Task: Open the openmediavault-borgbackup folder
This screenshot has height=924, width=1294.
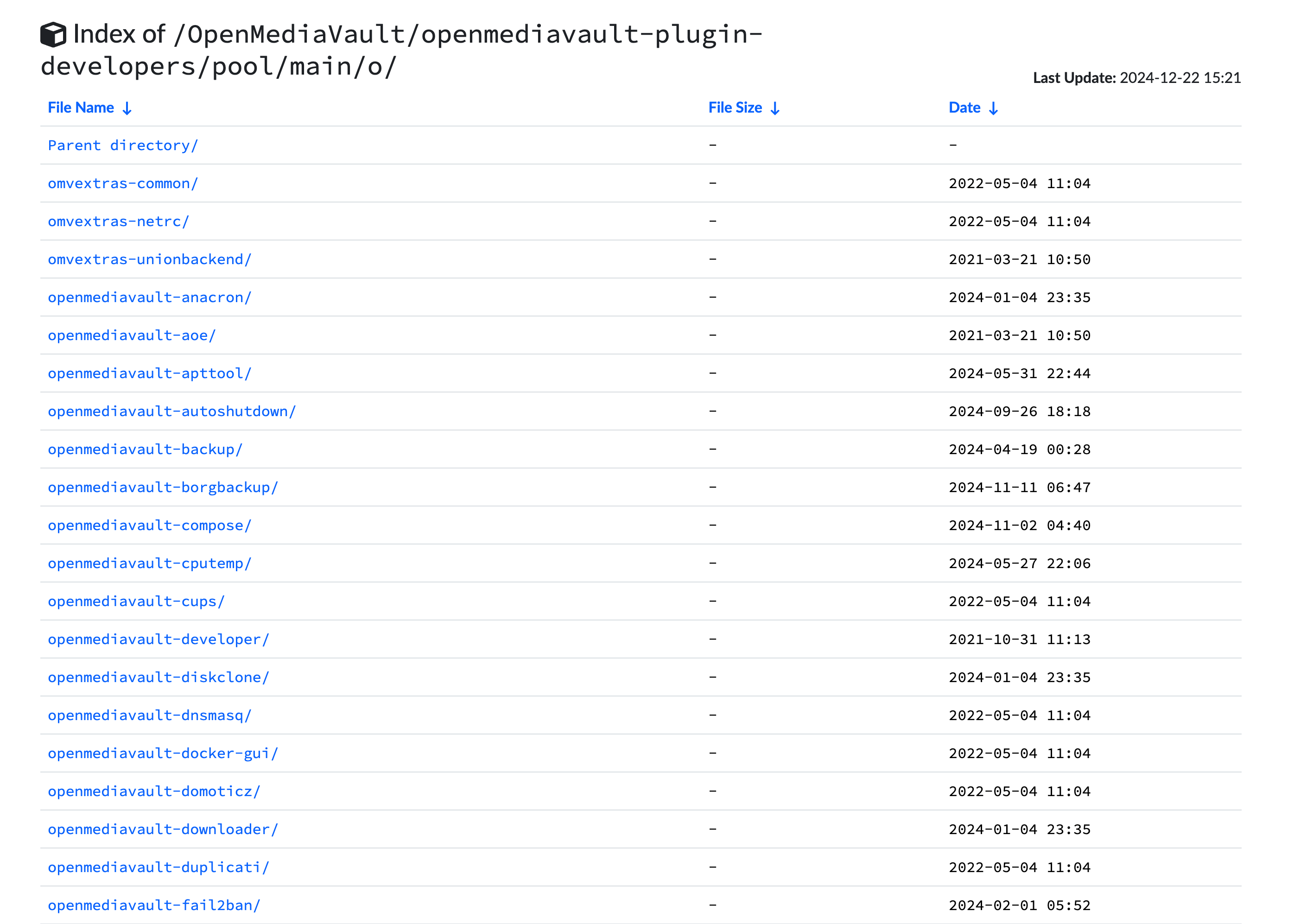Action: point(163,487)
